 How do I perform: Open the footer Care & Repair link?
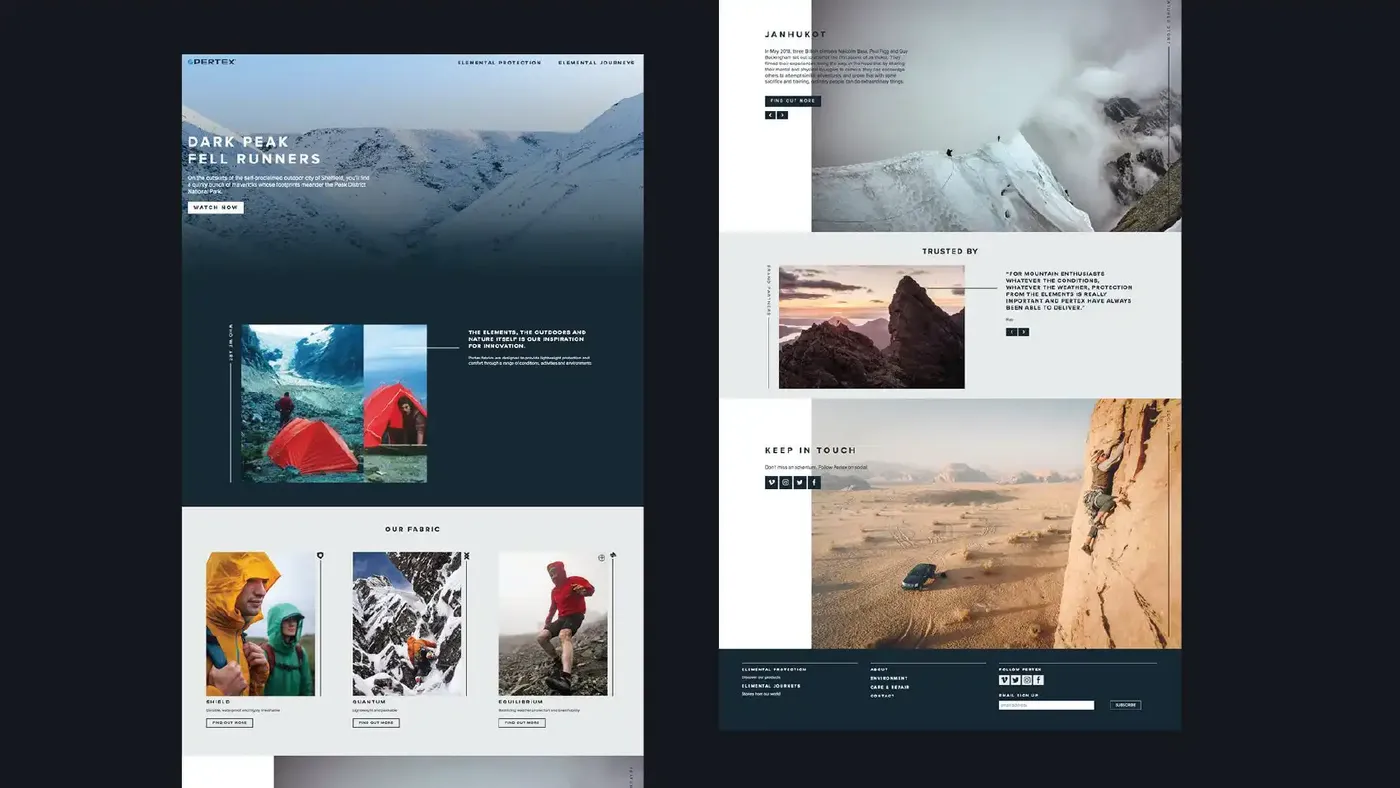click(890, 687)
